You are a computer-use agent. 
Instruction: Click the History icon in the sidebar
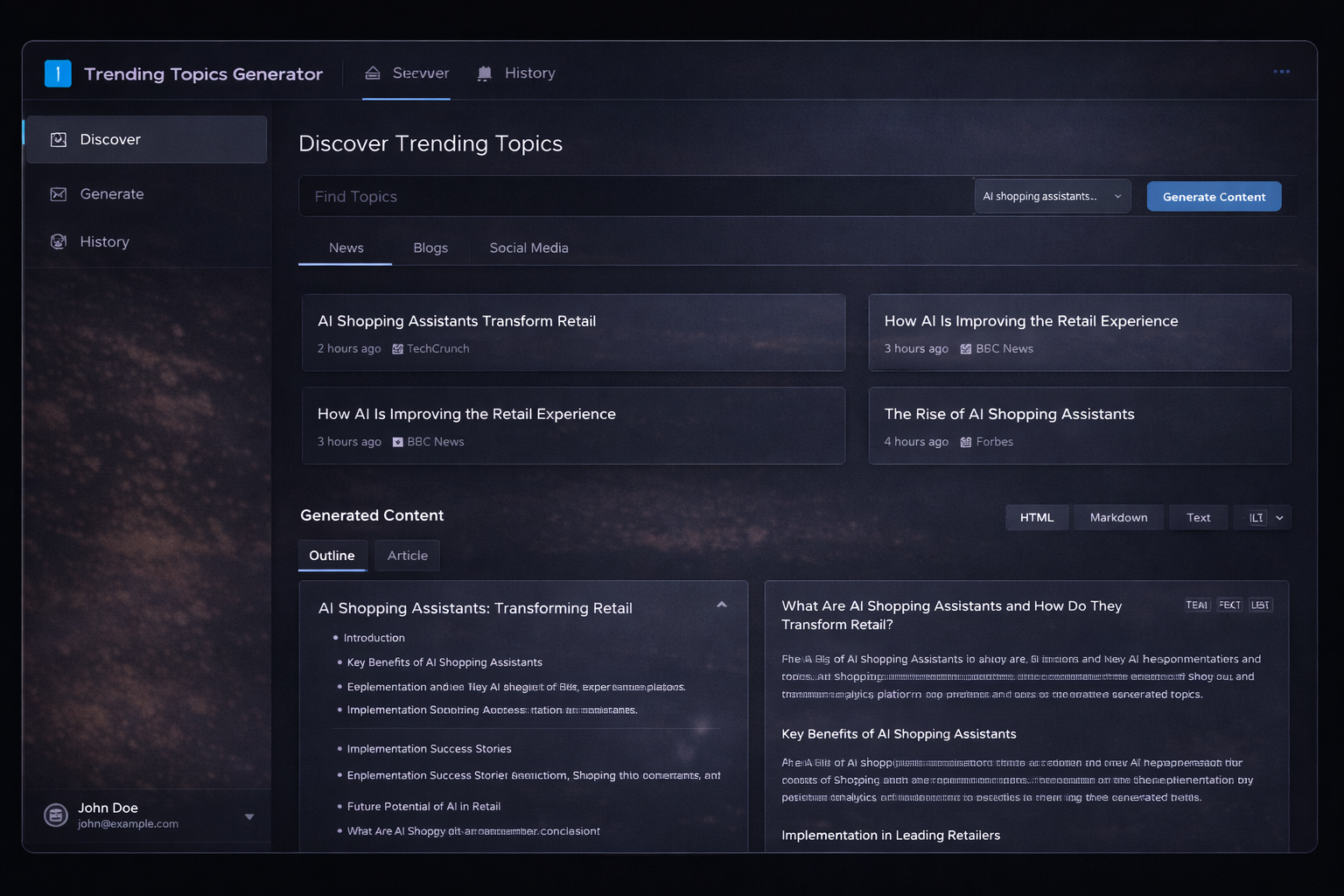point(59,241)
